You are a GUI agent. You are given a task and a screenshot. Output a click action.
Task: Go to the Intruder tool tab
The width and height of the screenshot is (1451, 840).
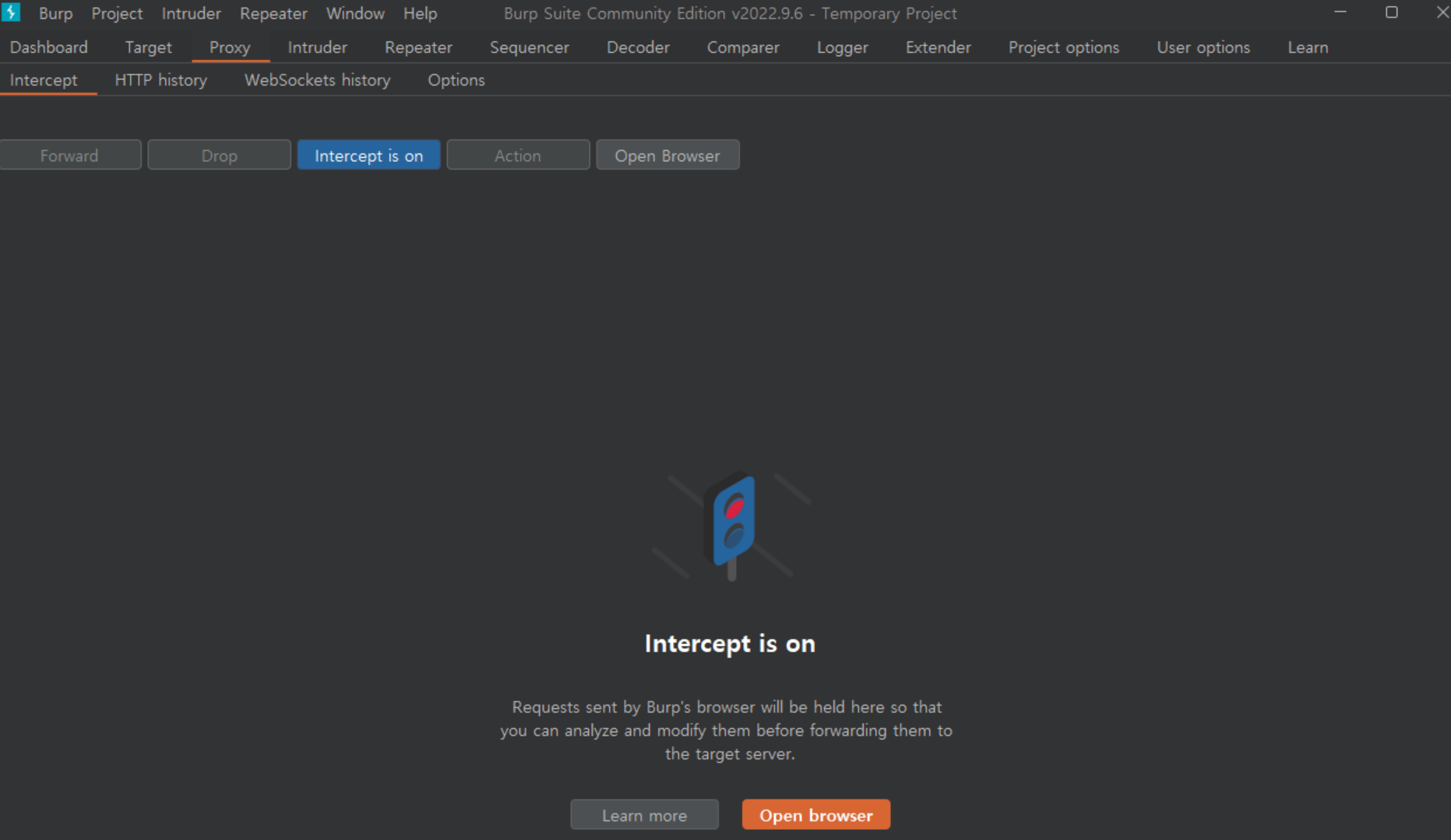(x=317, y=47)
